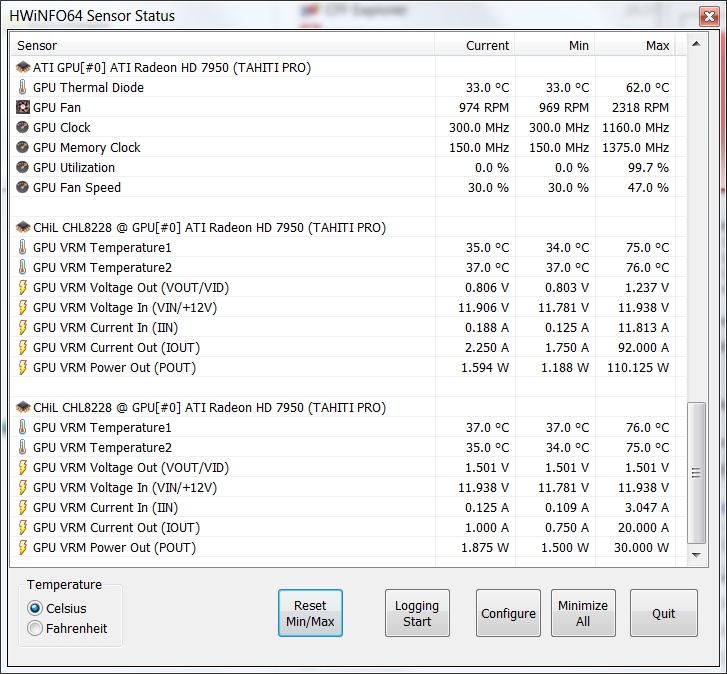Click the fan icon beside GPU Fan
727x674 pixels.
click(23, 108)
